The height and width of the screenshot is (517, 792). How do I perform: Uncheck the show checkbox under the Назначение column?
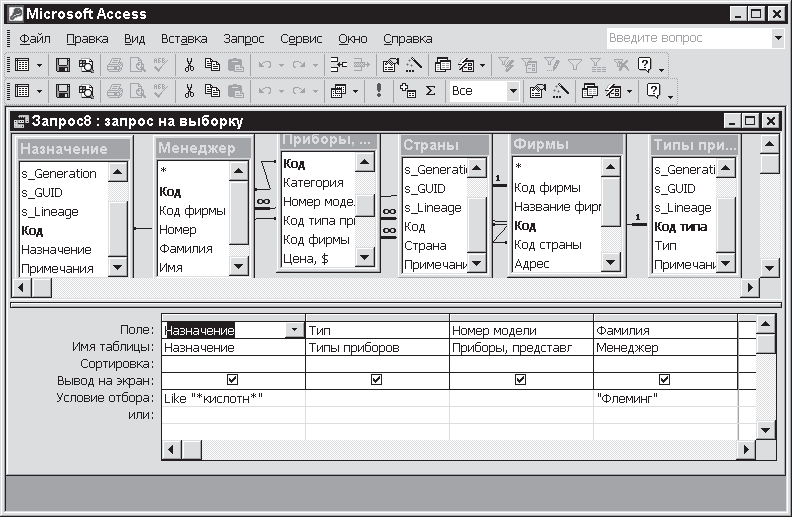[x=233, y=380]
